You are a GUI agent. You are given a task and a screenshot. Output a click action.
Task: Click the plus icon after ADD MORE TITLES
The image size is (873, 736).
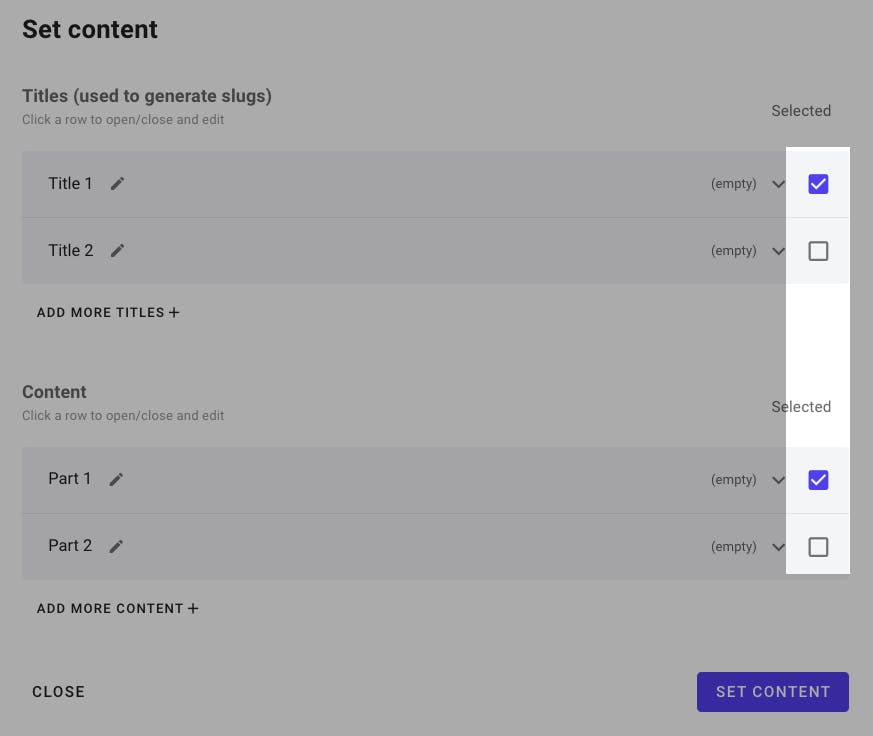click(x=174, y=312)
